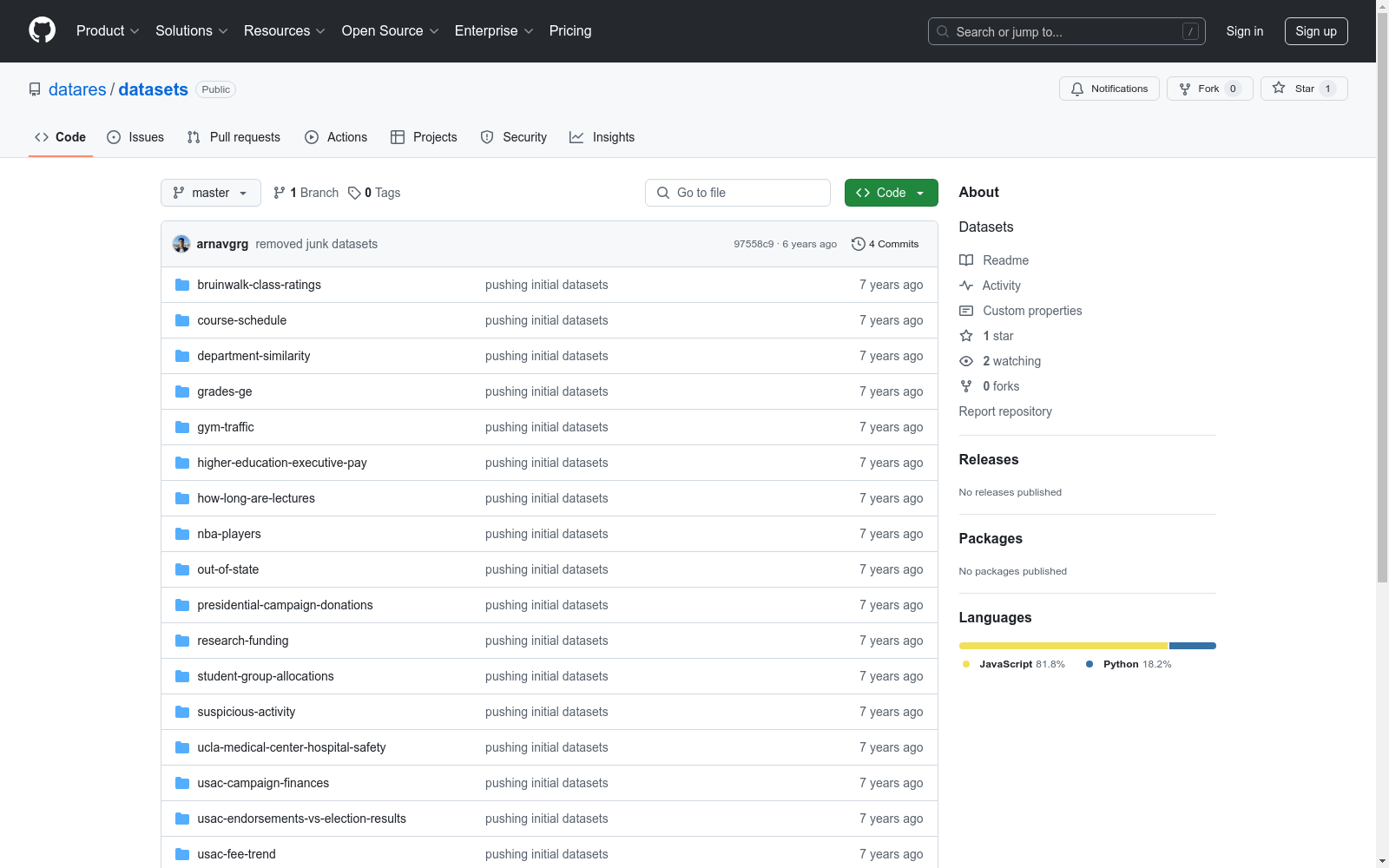Viewport: 1389px width, 868px height.
Task: Click the folder icon for usac-fee-trend
Action: (x=182, y=854)
